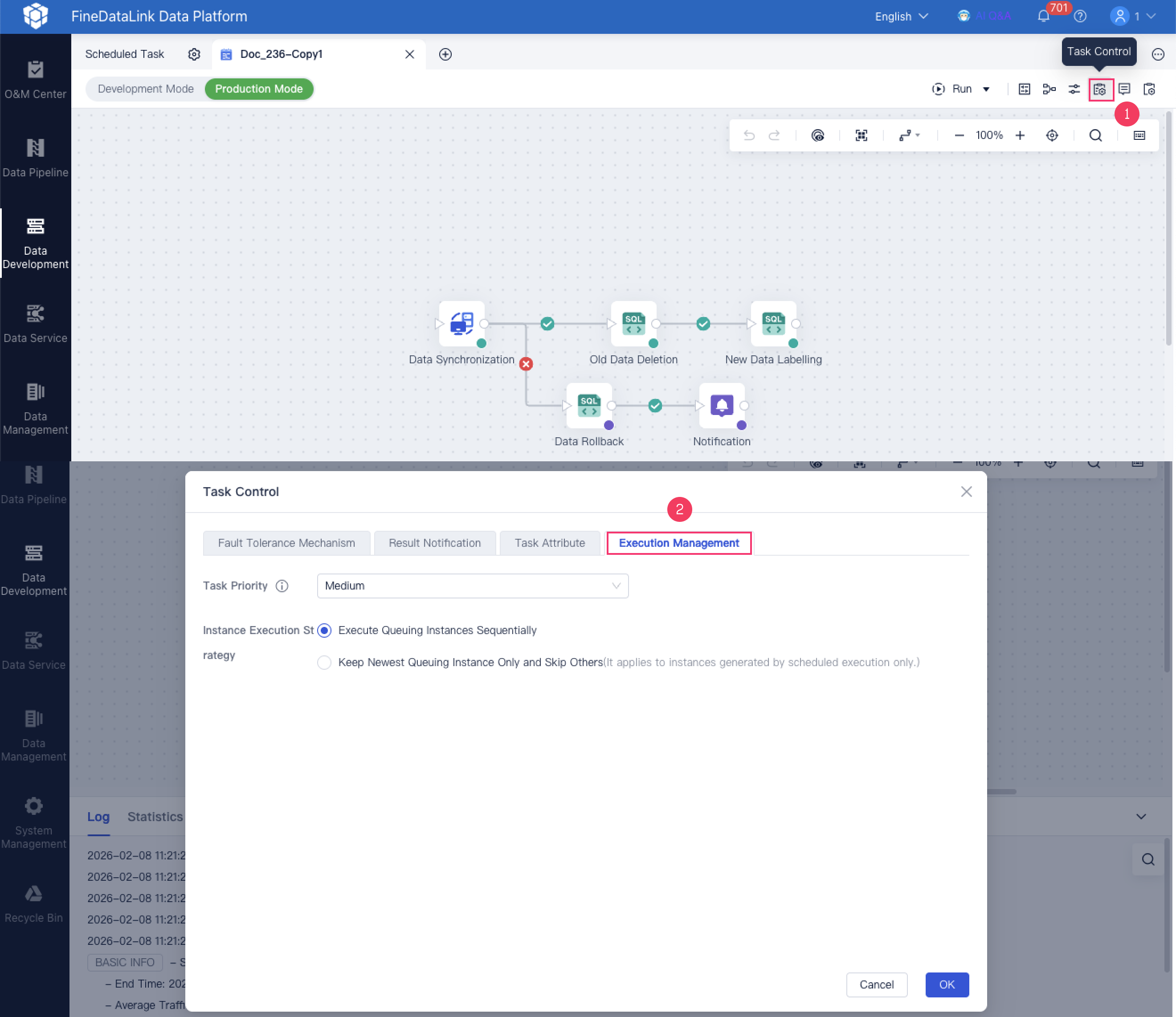Select the Data Synchronization node

coord(461,323)
